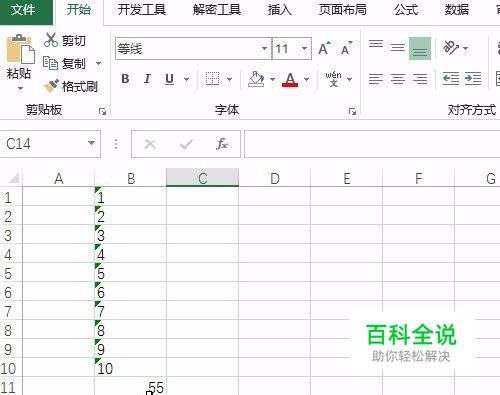
Task: Select column A header
Action: [x=59, y=178]
